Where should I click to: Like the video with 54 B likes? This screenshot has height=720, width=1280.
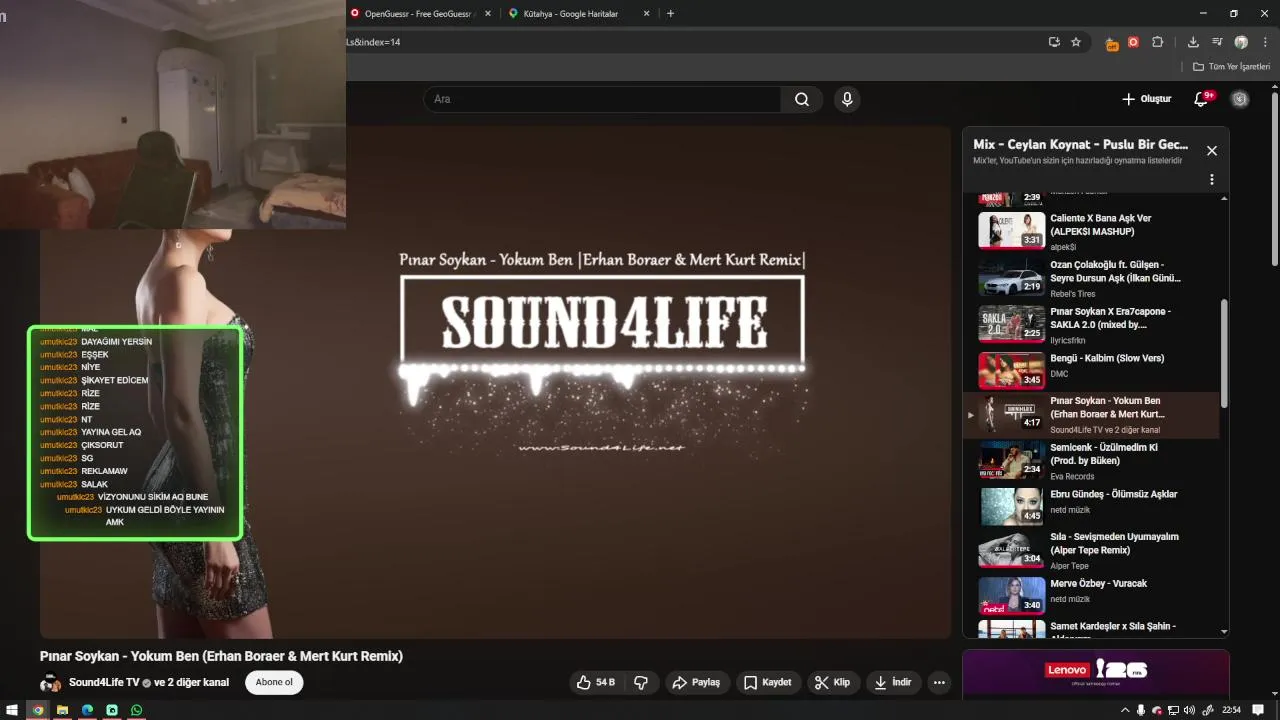597,682
